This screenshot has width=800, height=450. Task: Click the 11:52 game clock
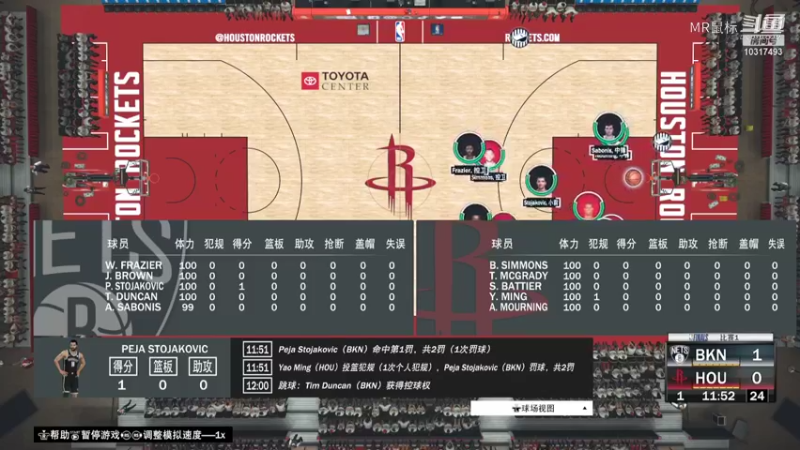point(718,396)
